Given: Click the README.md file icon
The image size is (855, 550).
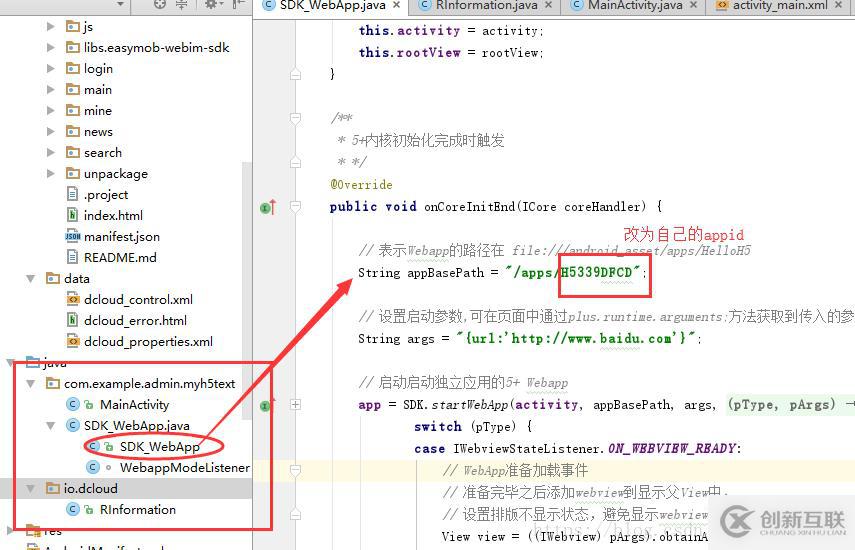Looking at the screenshot, I should [x=72, y=257].
